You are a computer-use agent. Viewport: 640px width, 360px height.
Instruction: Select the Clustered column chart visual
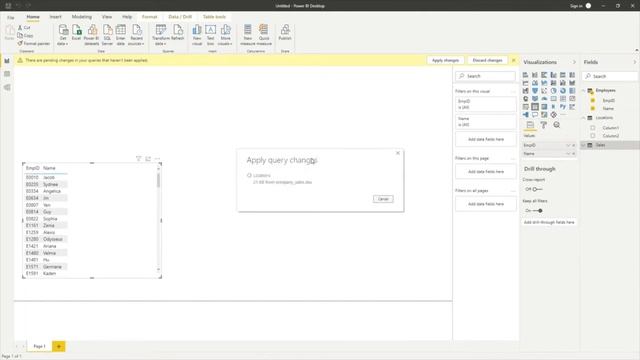click(553, 75)
